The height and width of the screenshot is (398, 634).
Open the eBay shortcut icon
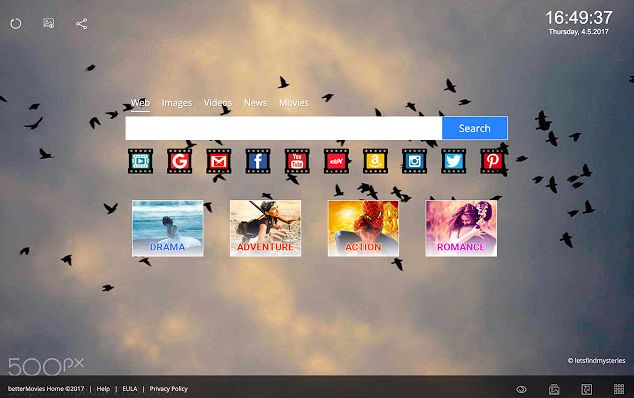336,161
